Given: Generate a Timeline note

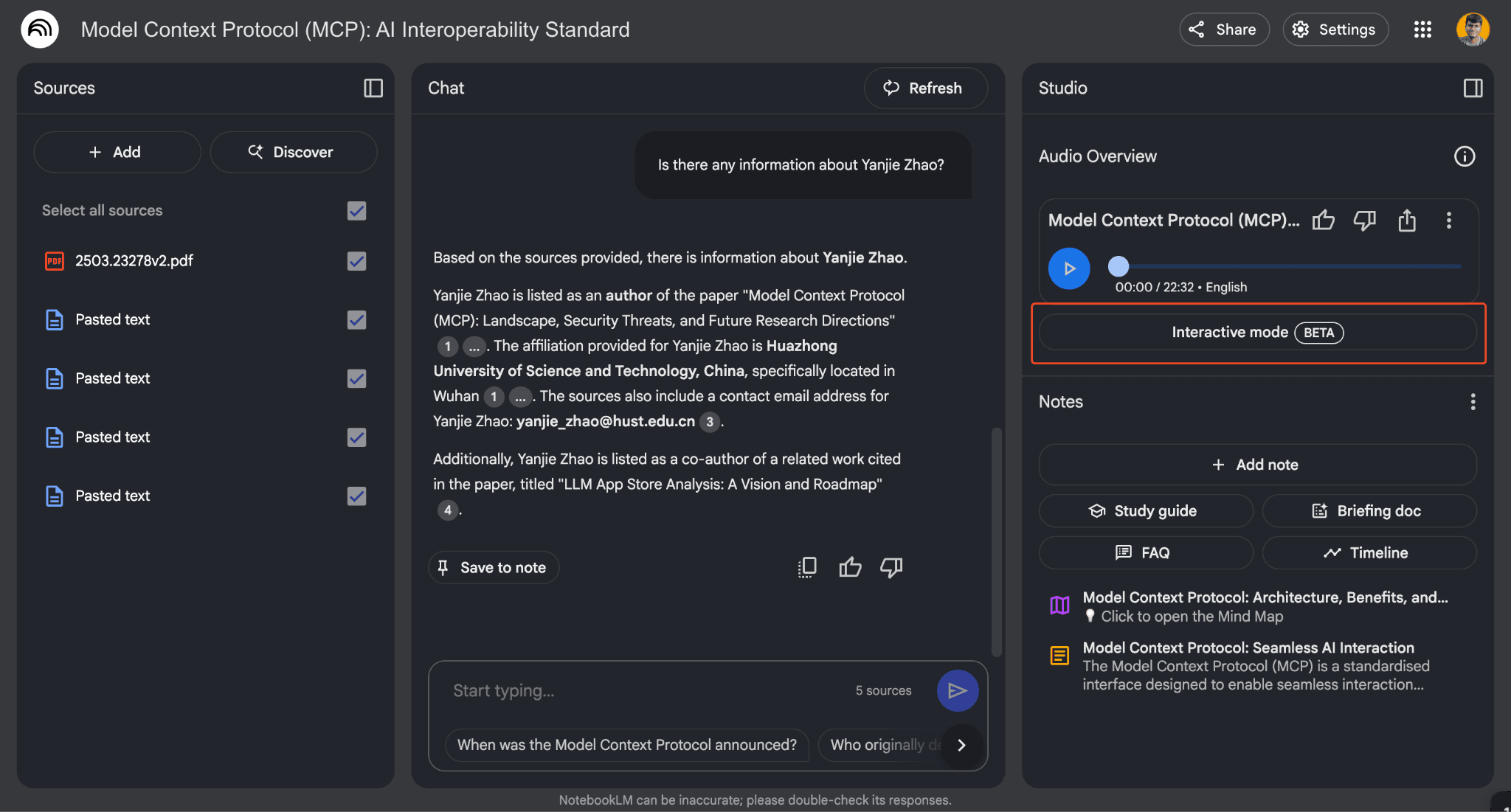Looking at the screenshot, I should [1369, 553].
